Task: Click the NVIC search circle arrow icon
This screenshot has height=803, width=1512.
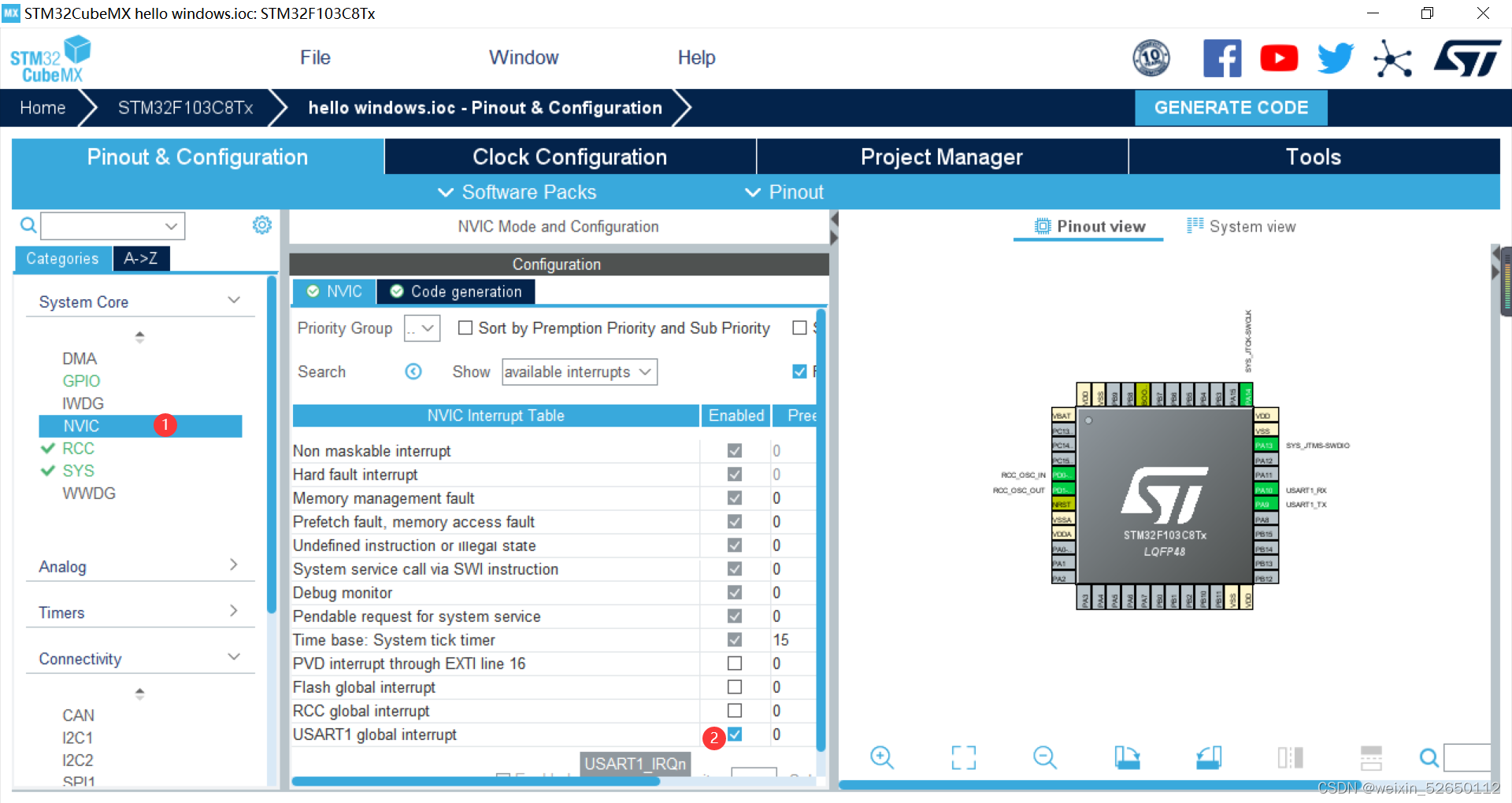Action: (413, 372)
